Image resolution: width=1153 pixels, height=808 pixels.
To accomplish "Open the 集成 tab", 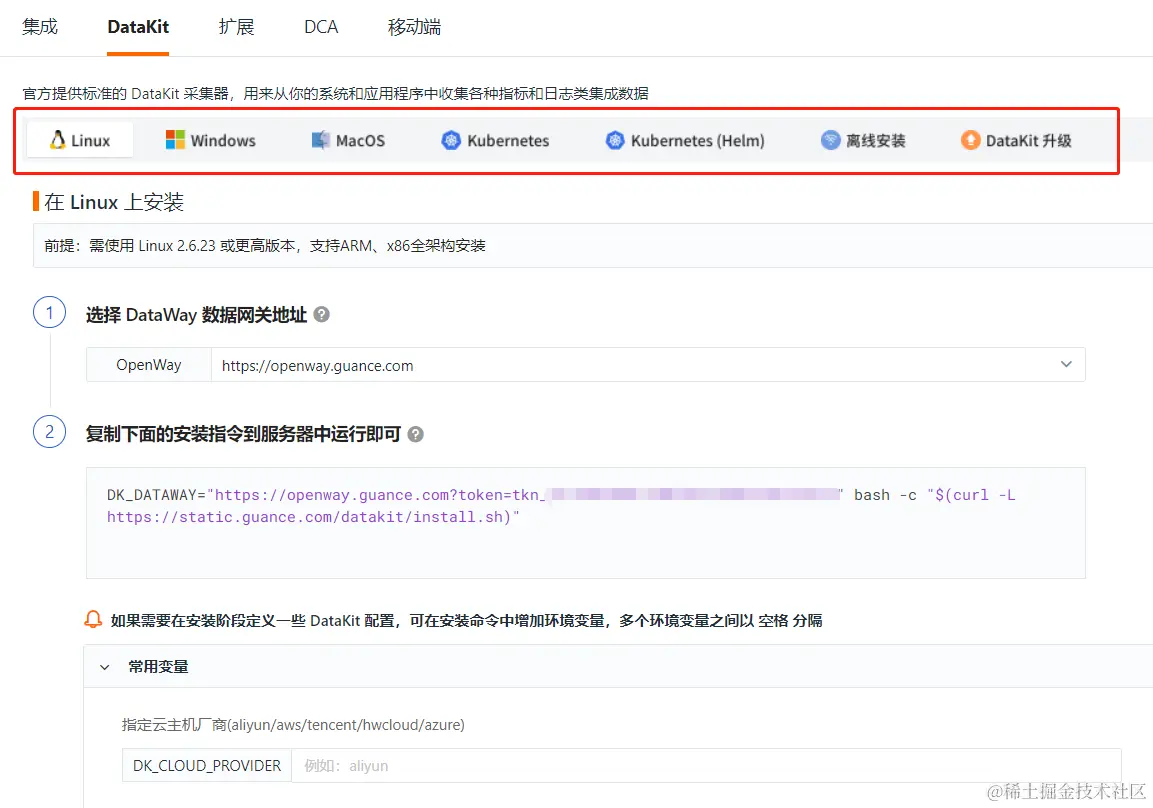I will [x=40, y=26].
